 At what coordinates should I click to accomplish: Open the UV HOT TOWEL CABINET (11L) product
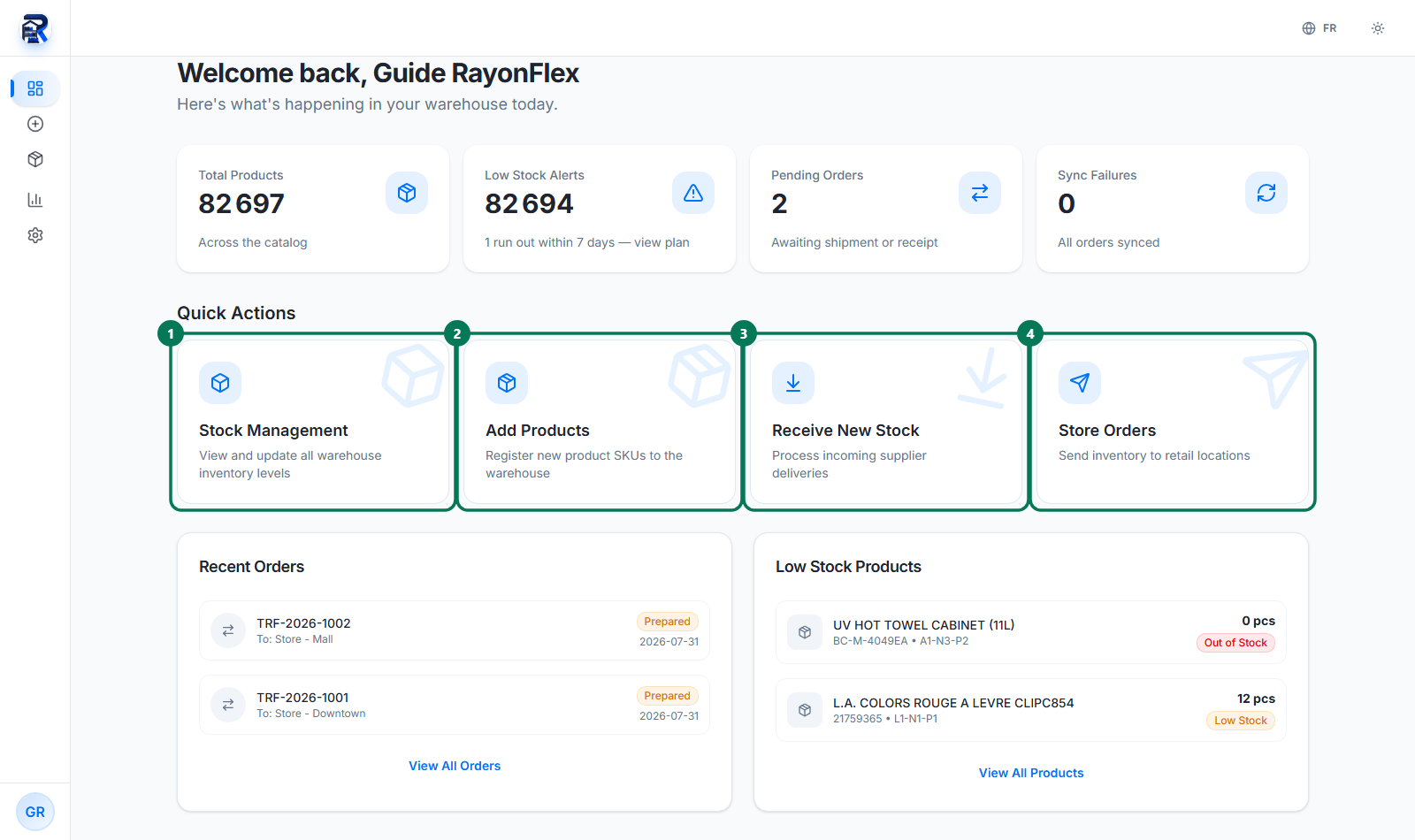1031,632
